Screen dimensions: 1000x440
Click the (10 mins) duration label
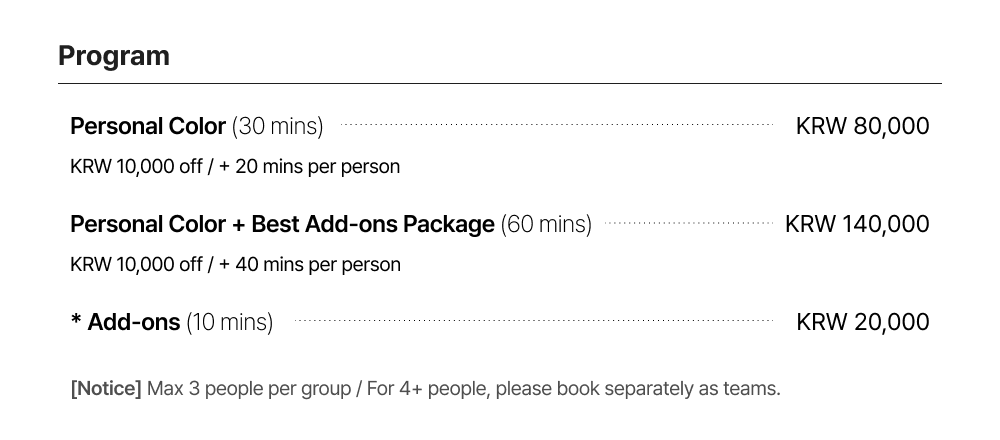229,322
